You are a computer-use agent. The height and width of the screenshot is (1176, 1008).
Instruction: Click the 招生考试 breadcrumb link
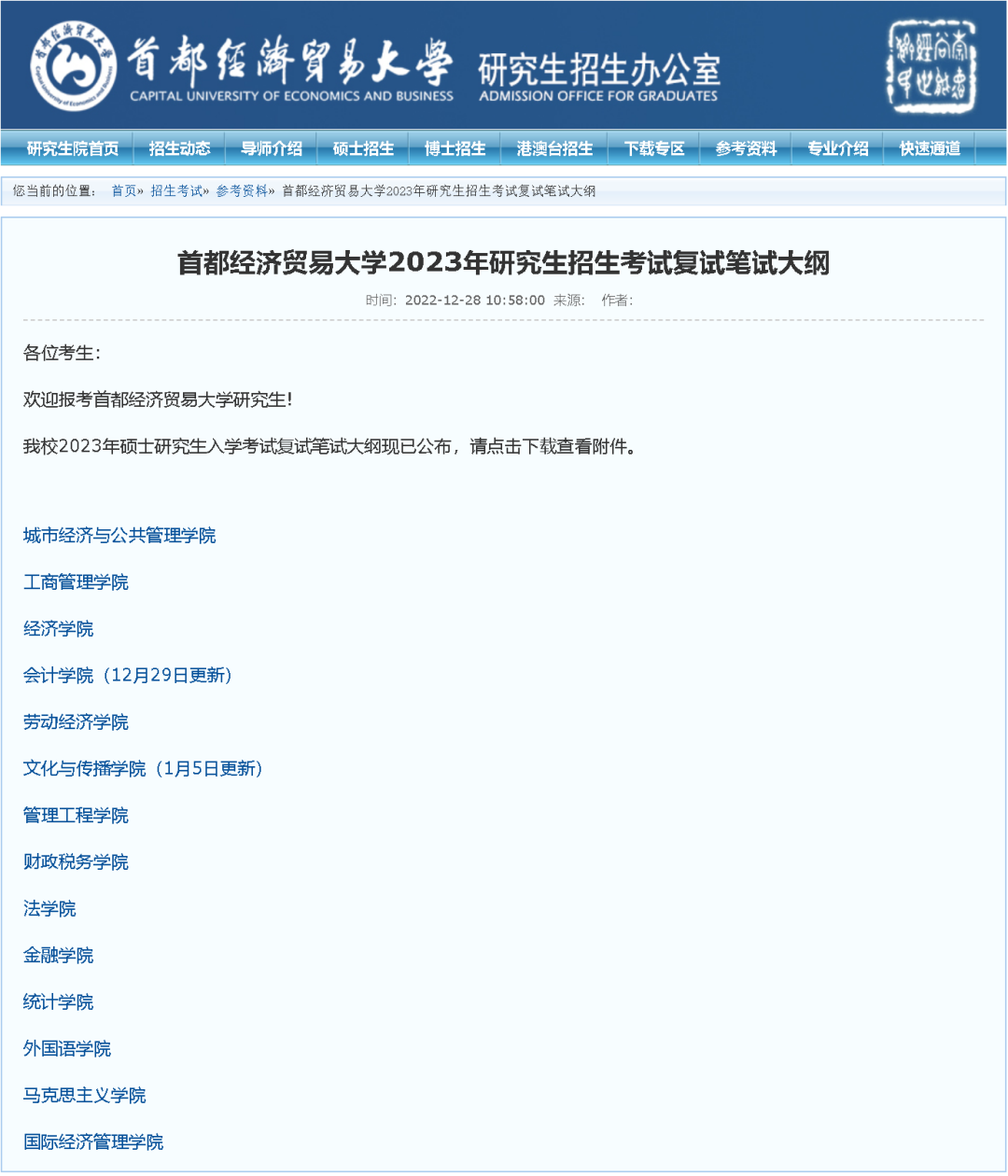(x=176, y=191)
